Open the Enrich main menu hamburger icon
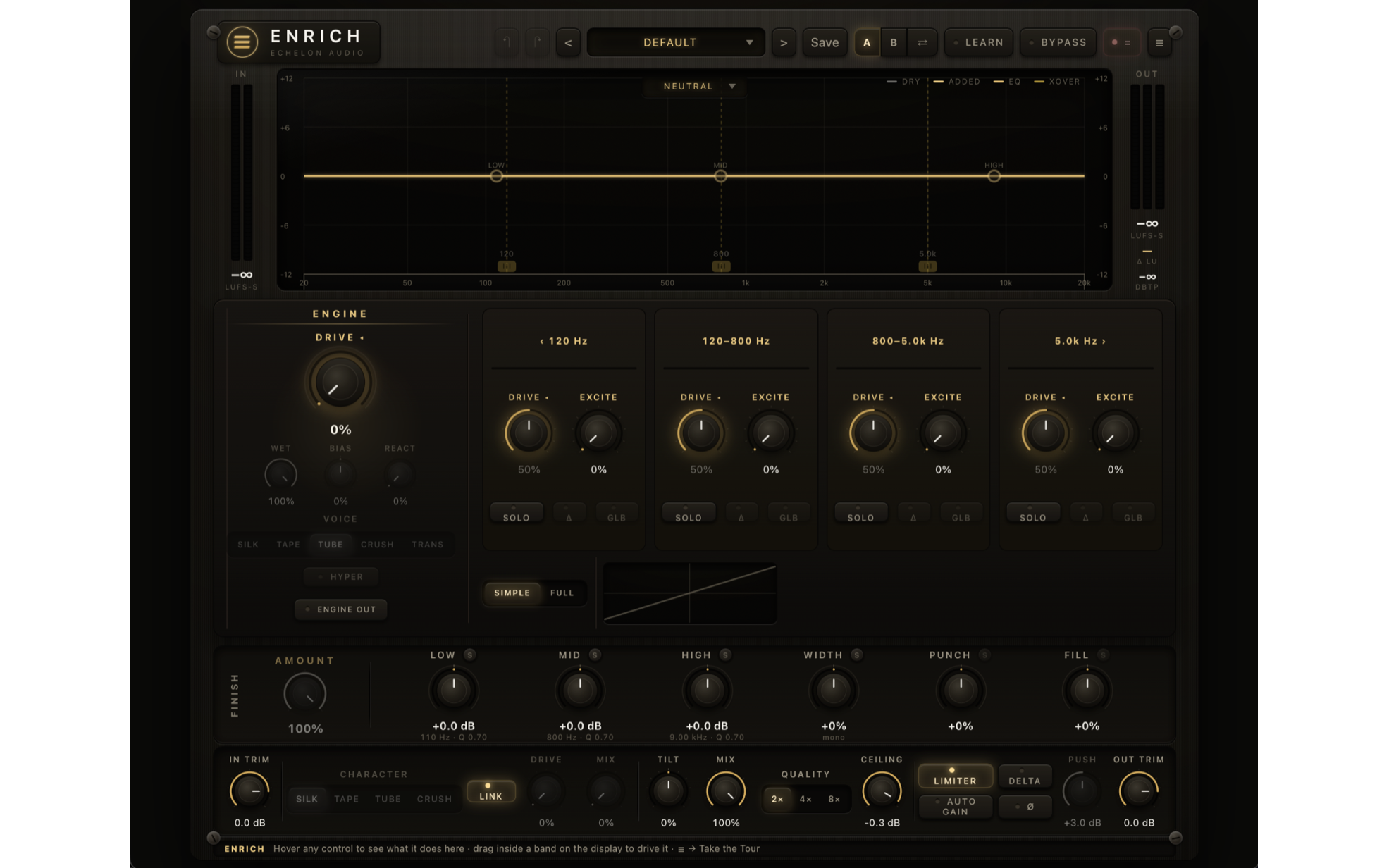The width and height of the screenshot is (1389, 868). [x=242, y=42]
